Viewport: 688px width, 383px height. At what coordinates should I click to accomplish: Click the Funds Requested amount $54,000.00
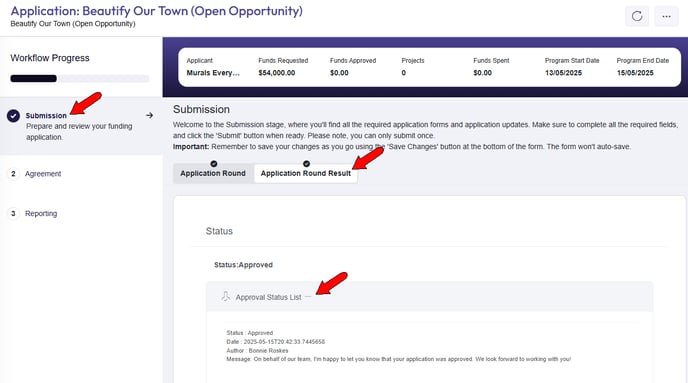pos(276,73)
